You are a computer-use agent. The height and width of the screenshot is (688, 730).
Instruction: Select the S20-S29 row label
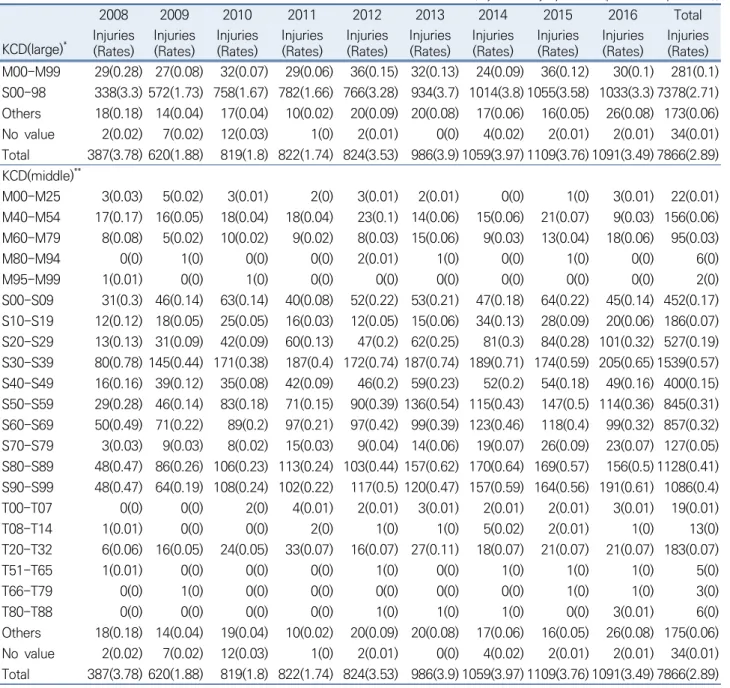point(27,342)
